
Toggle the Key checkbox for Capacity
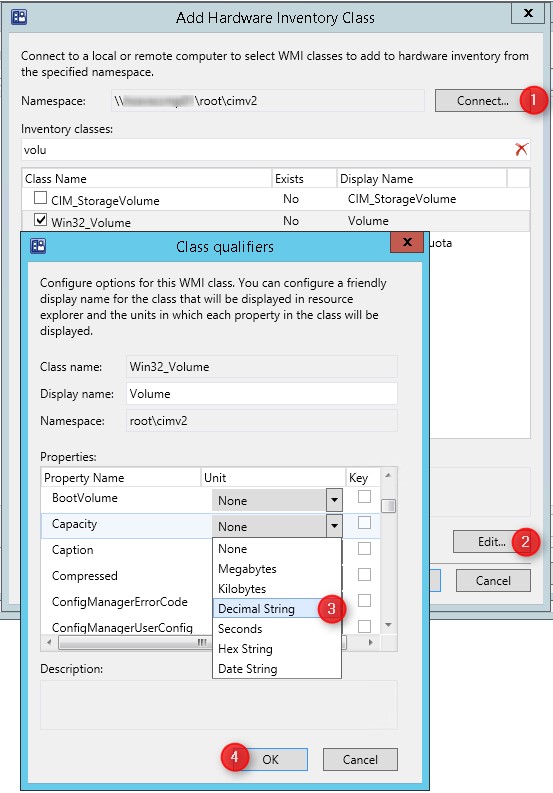tap(364, 522)
